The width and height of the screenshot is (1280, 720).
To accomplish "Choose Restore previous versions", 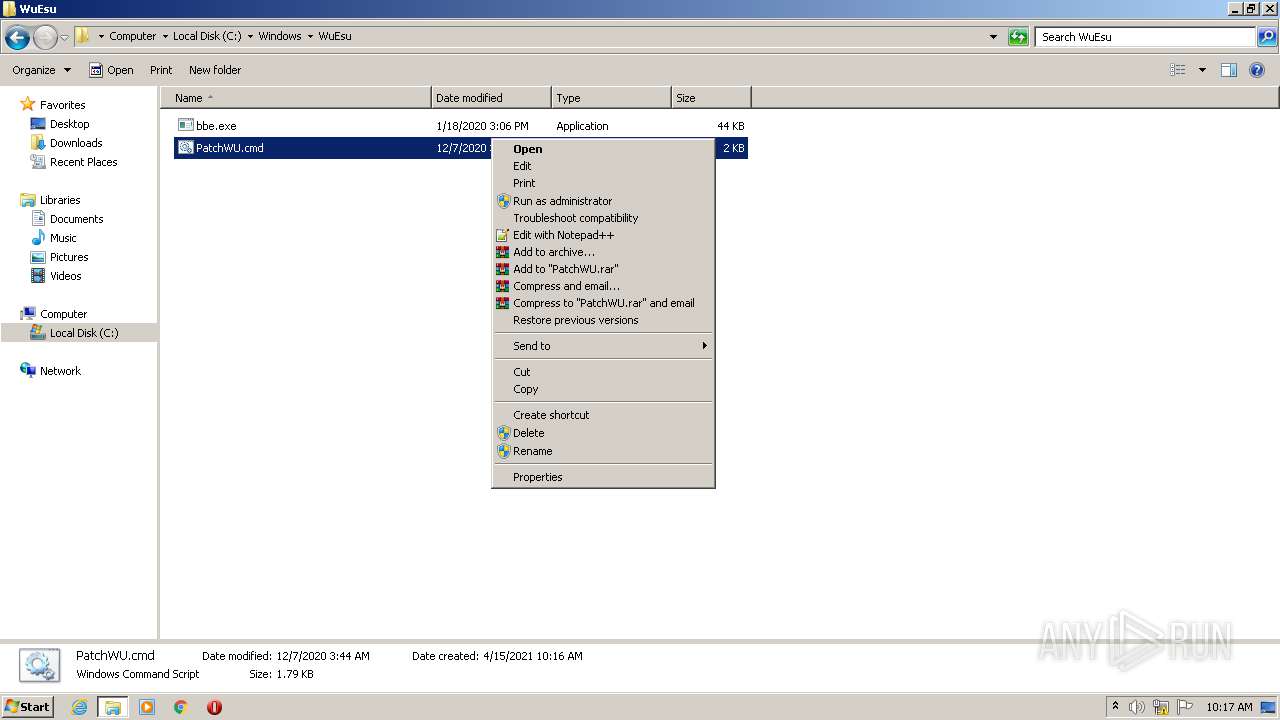I will (603, 320).
